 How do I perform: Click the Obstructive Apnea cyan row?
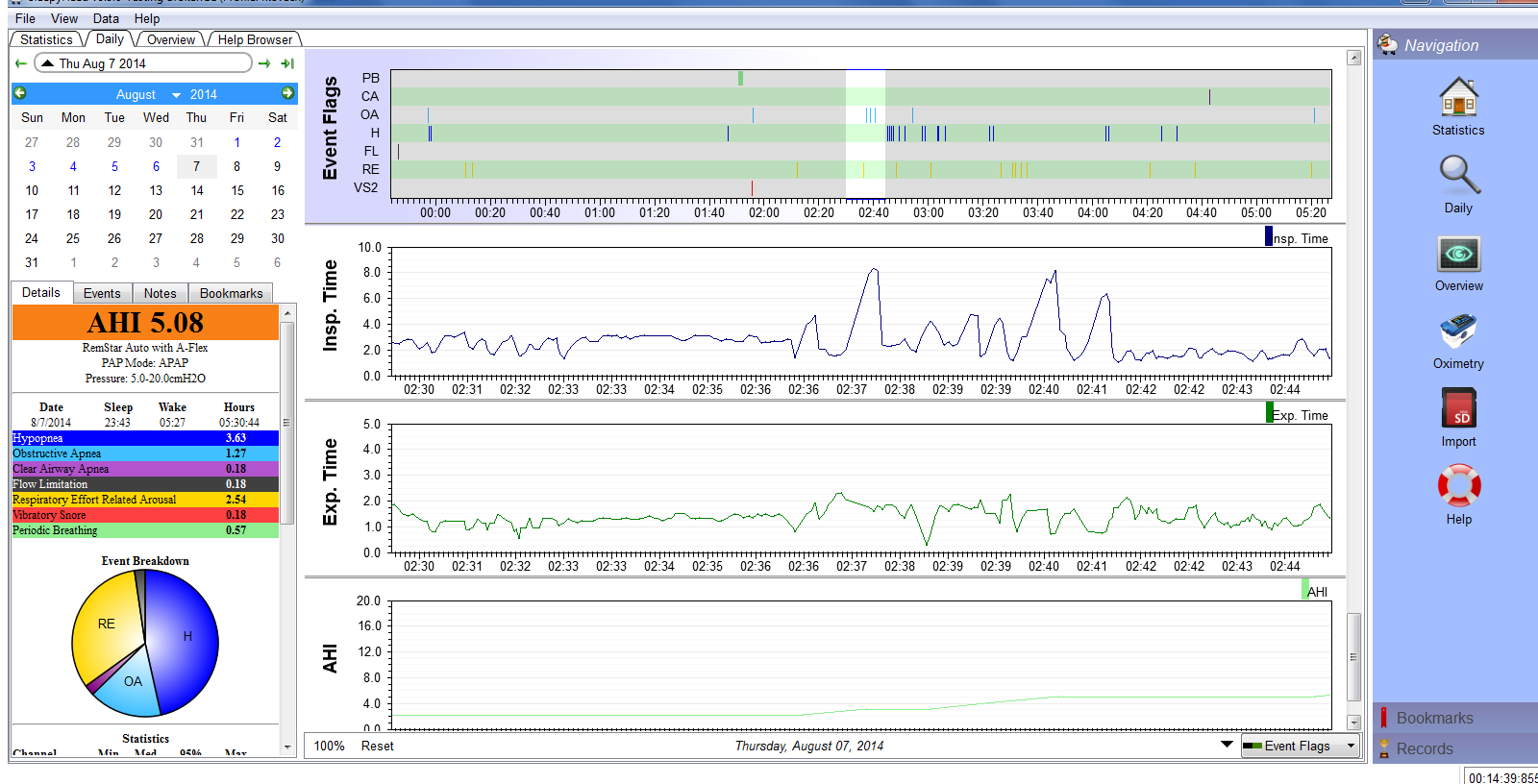[x=145, y=453]
